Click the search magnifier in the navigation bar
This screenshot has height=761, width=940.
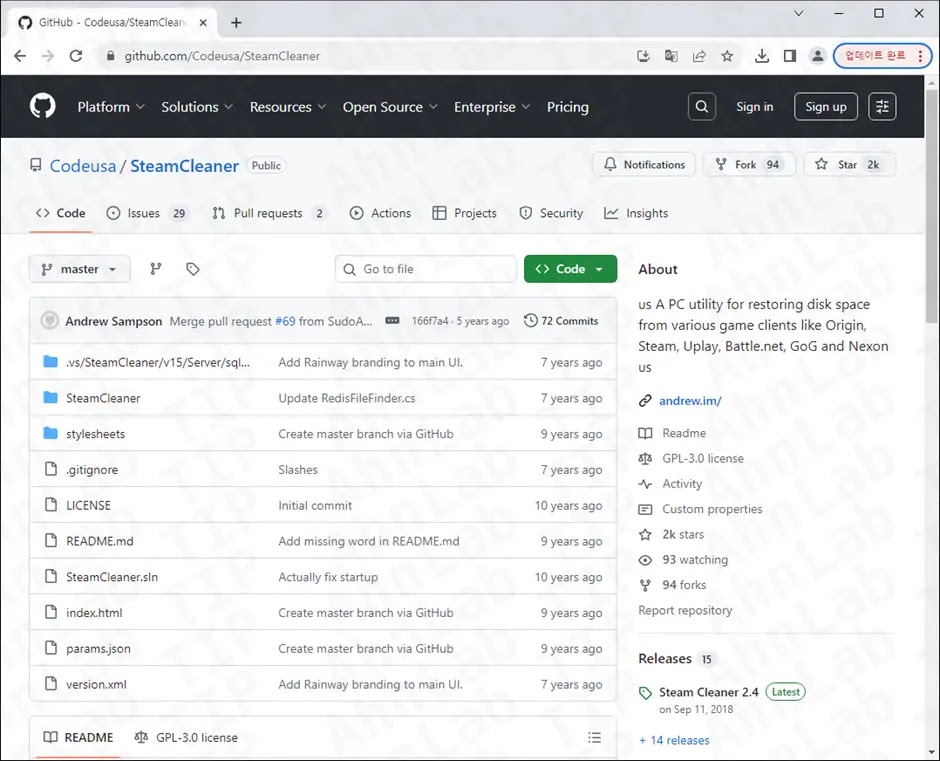pos(701,106)
